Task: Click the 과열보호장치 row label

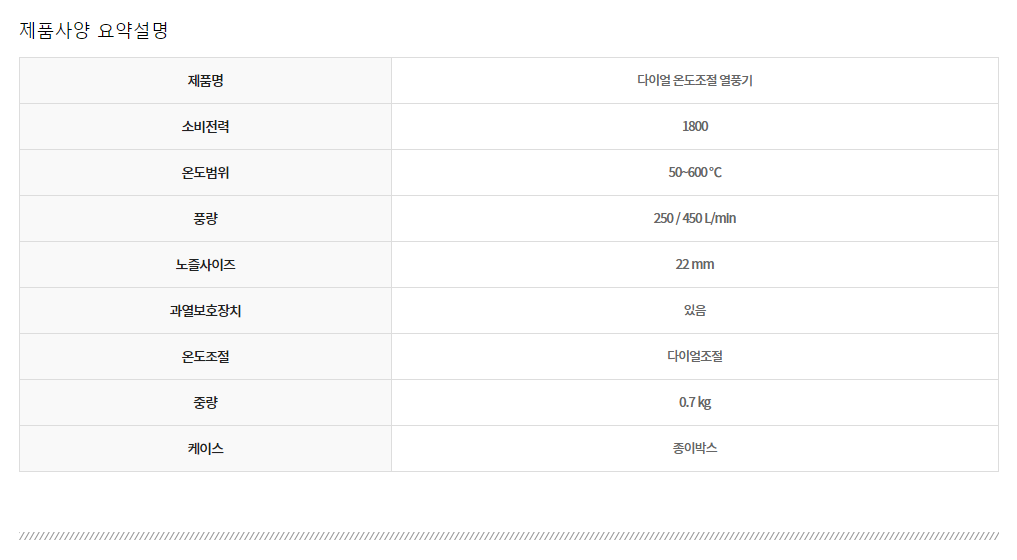Action: point(205,311)
